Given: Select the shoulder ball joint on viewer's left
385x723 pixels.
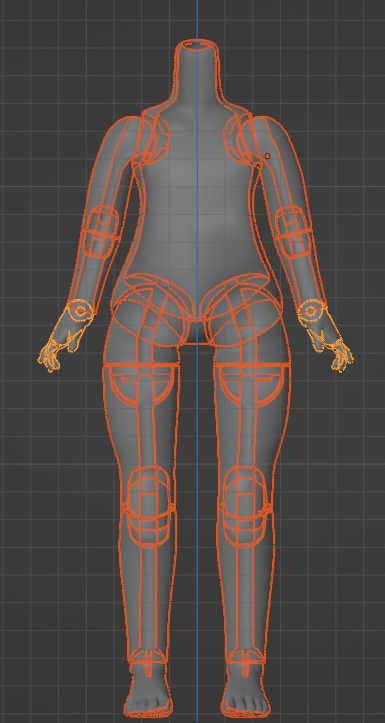Looking at the screenshot, I should click(151, 137).
